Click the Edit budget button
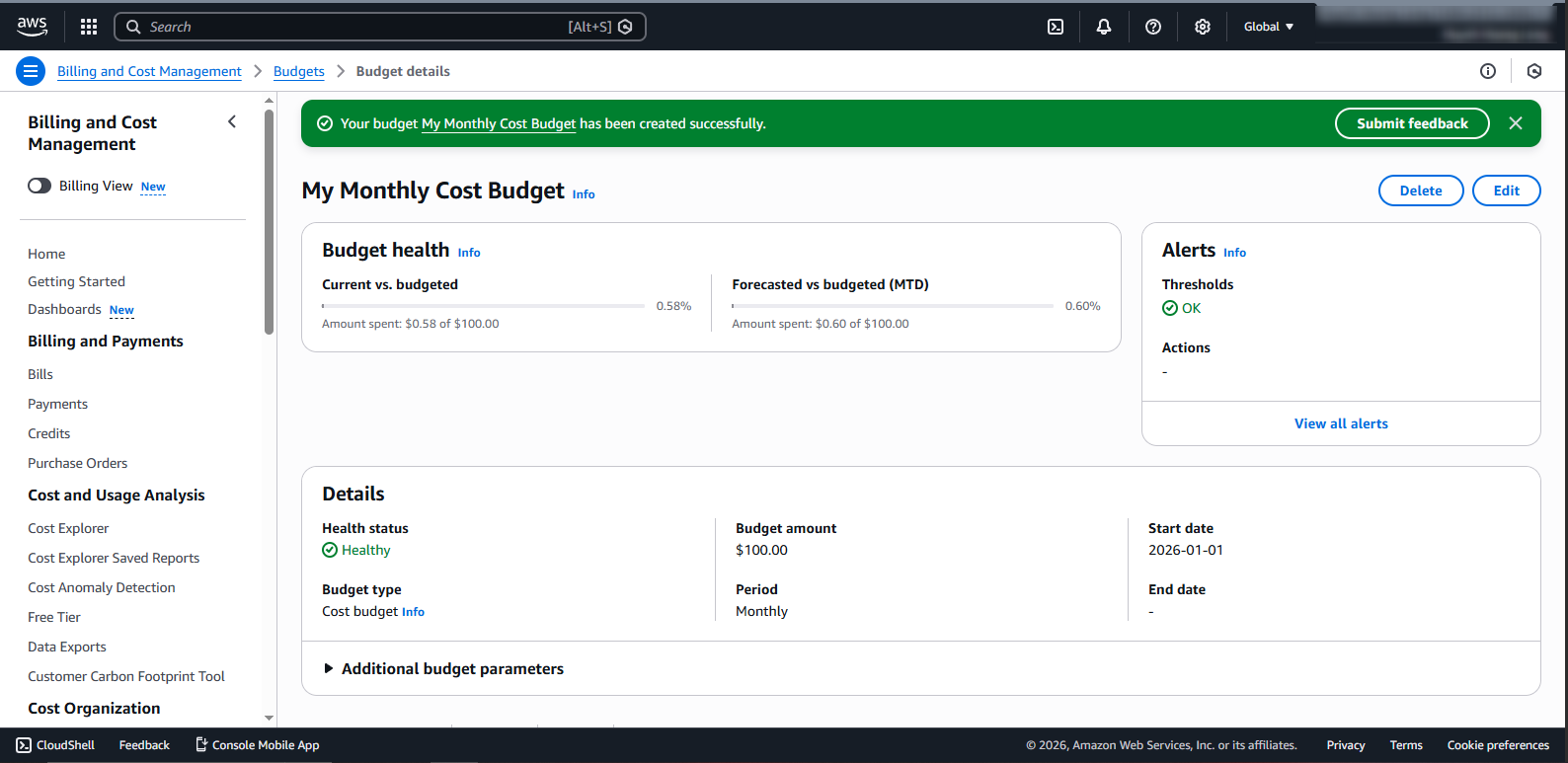 [x=1507, y=191]
